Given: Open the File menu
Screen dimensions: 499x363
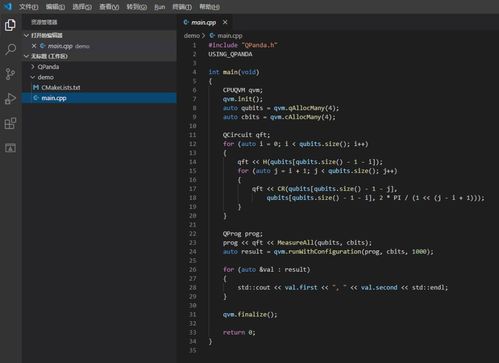Looking at the screenshot, I should (x=28, y=7).
